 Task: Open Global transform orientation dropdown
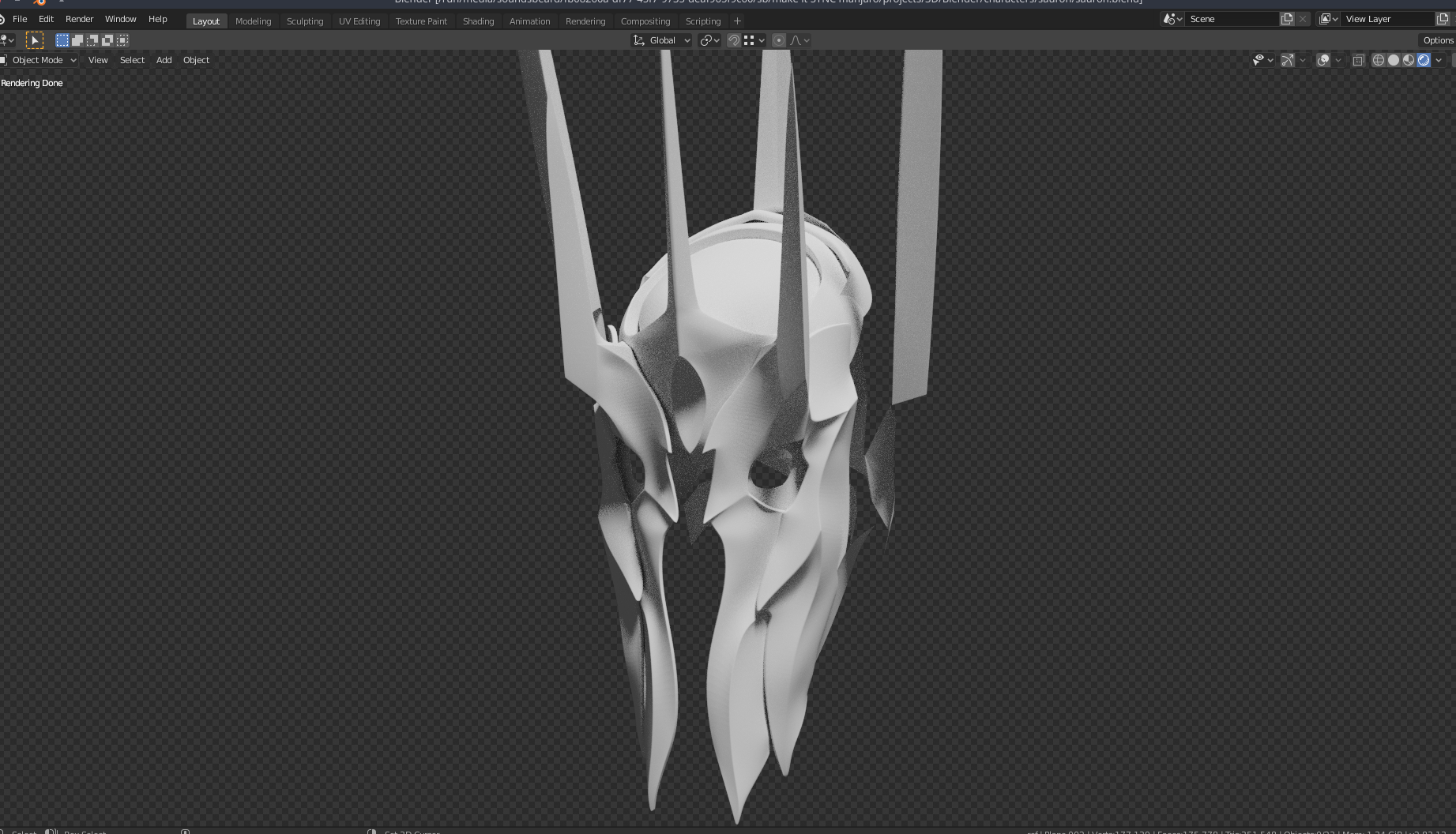[662, 40]
